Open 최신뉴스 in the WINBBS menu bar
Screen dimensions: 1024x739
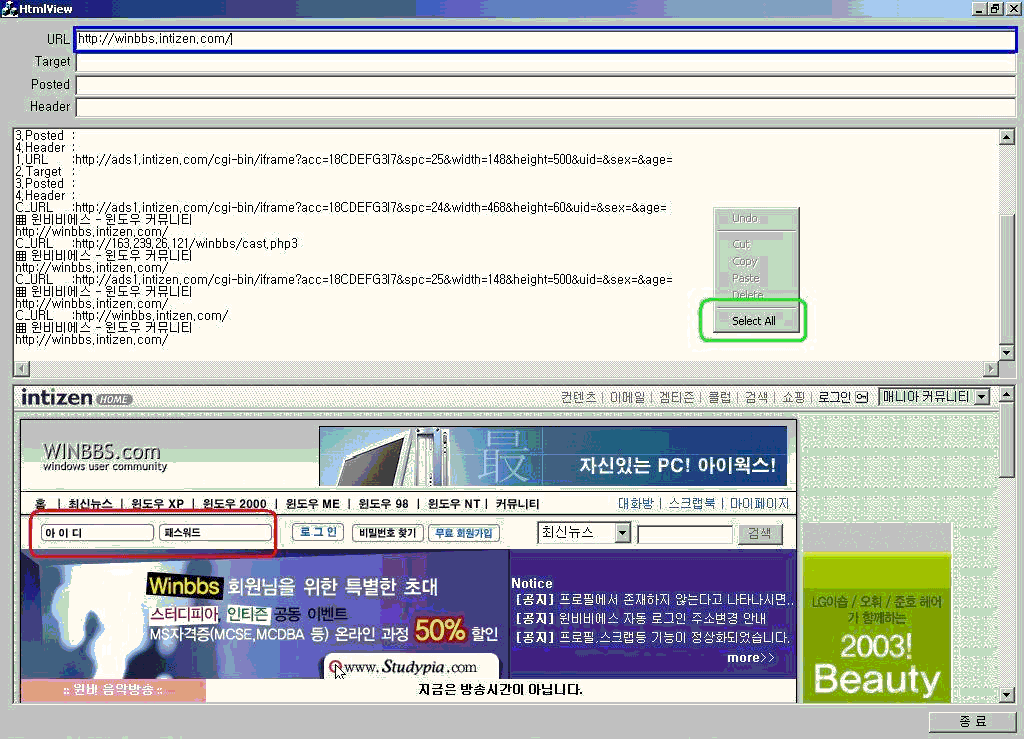[90, 504]
